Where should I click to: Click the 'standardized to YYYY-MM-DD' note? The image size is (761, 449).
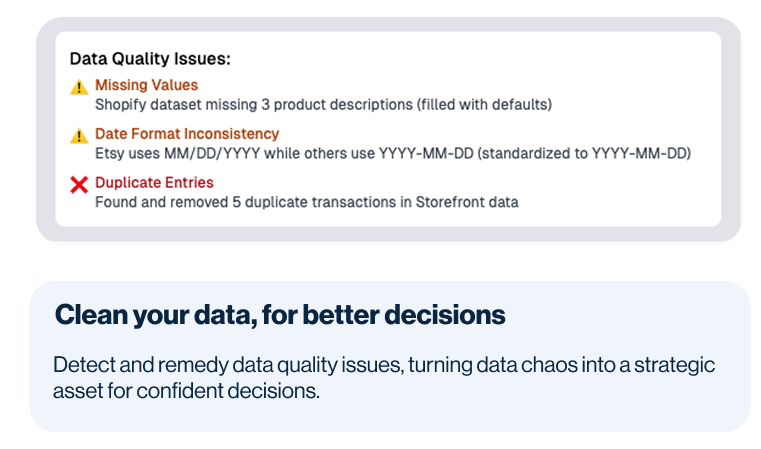584,153
